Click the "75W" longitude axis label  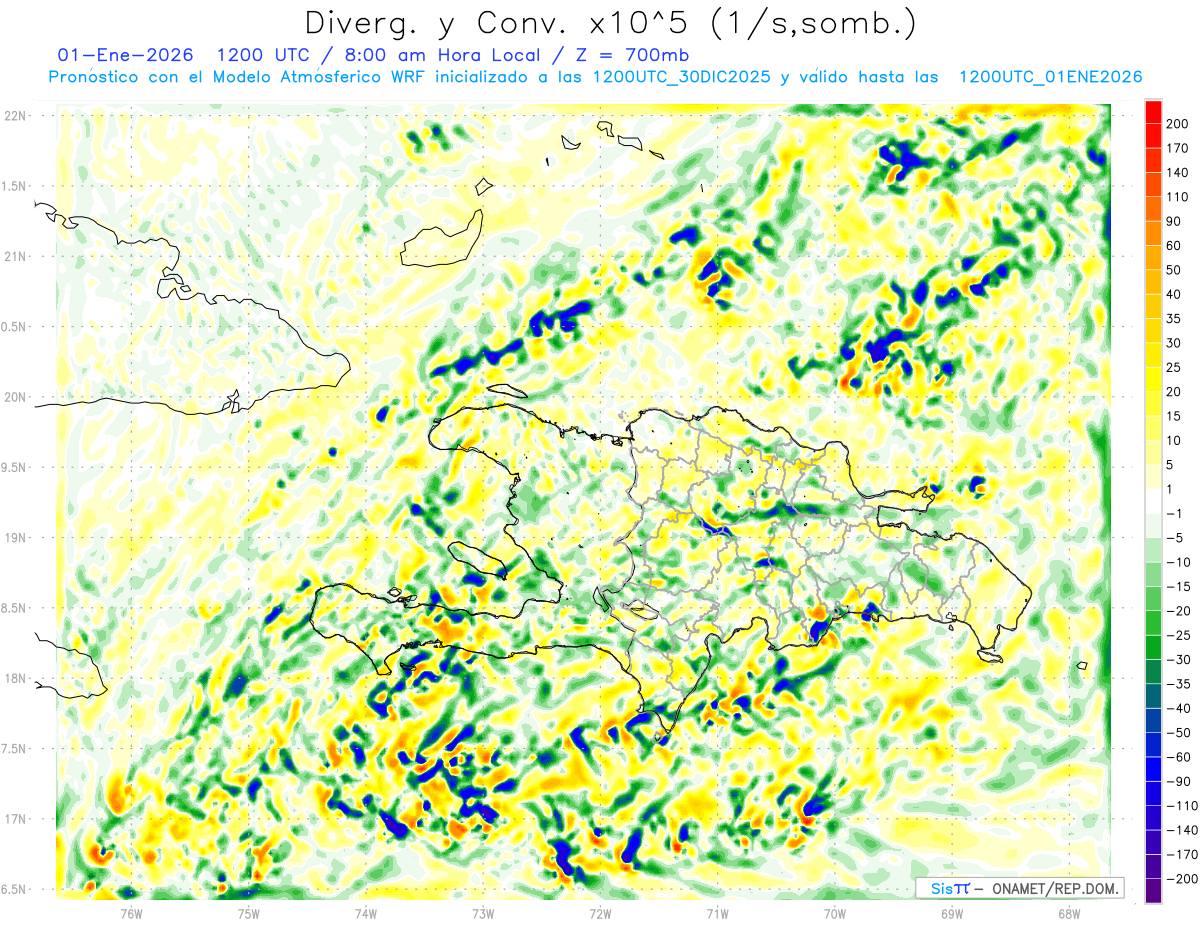coord(248,913)
